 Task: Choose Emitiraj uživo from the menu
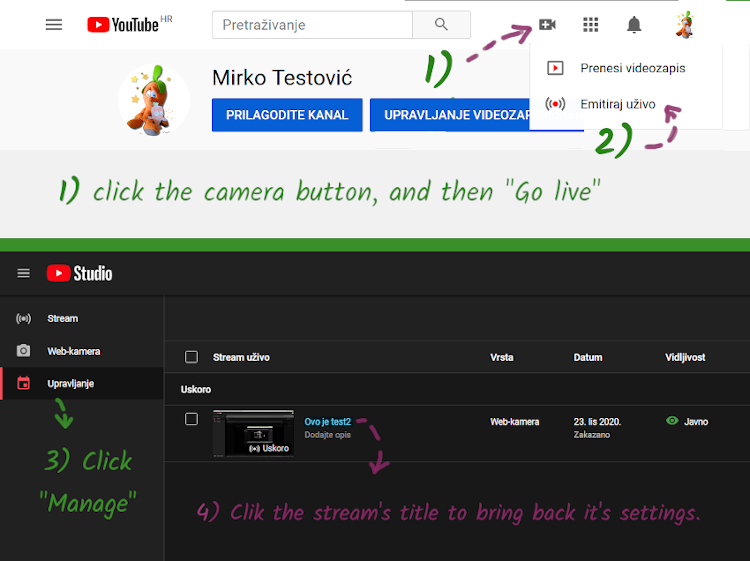click(617, 104)
